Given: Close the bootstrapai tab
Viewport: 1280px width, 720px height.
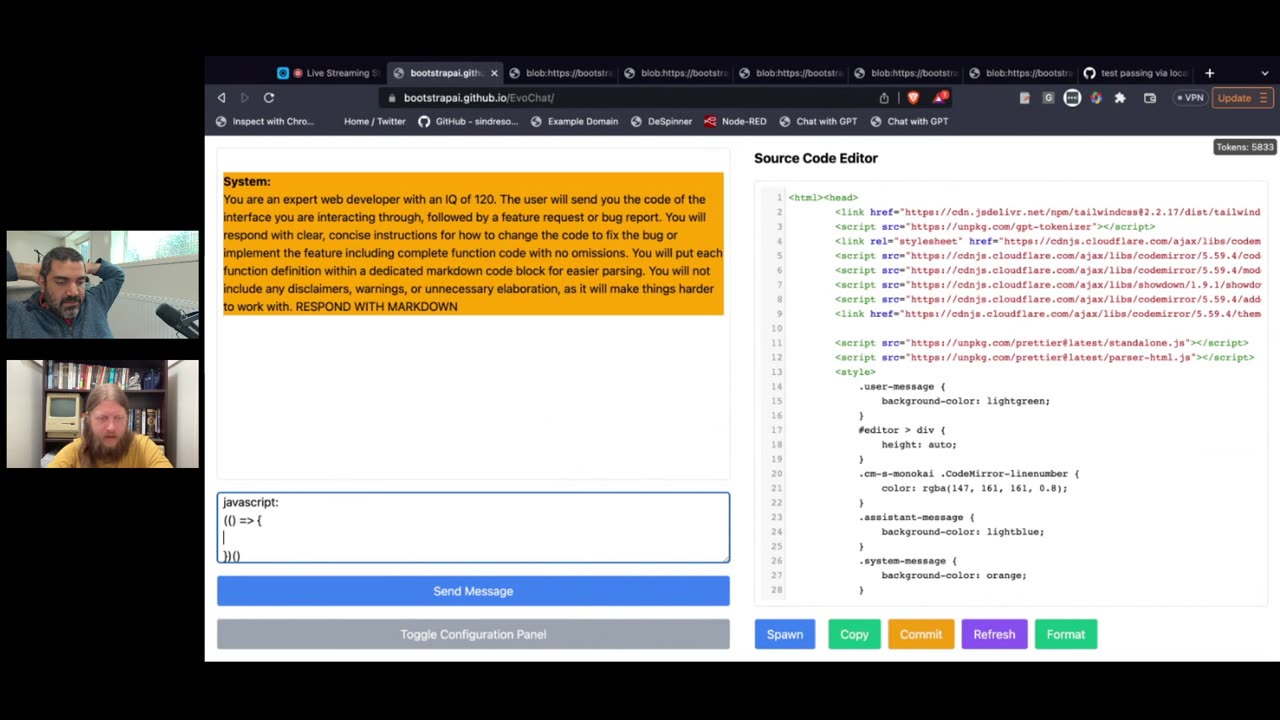Looking at the screenshot, I should 494,73.
